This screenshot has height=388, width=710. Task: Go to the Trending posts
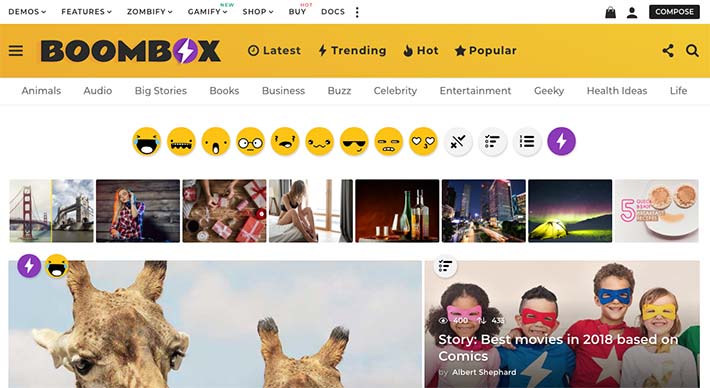[352, 51]
